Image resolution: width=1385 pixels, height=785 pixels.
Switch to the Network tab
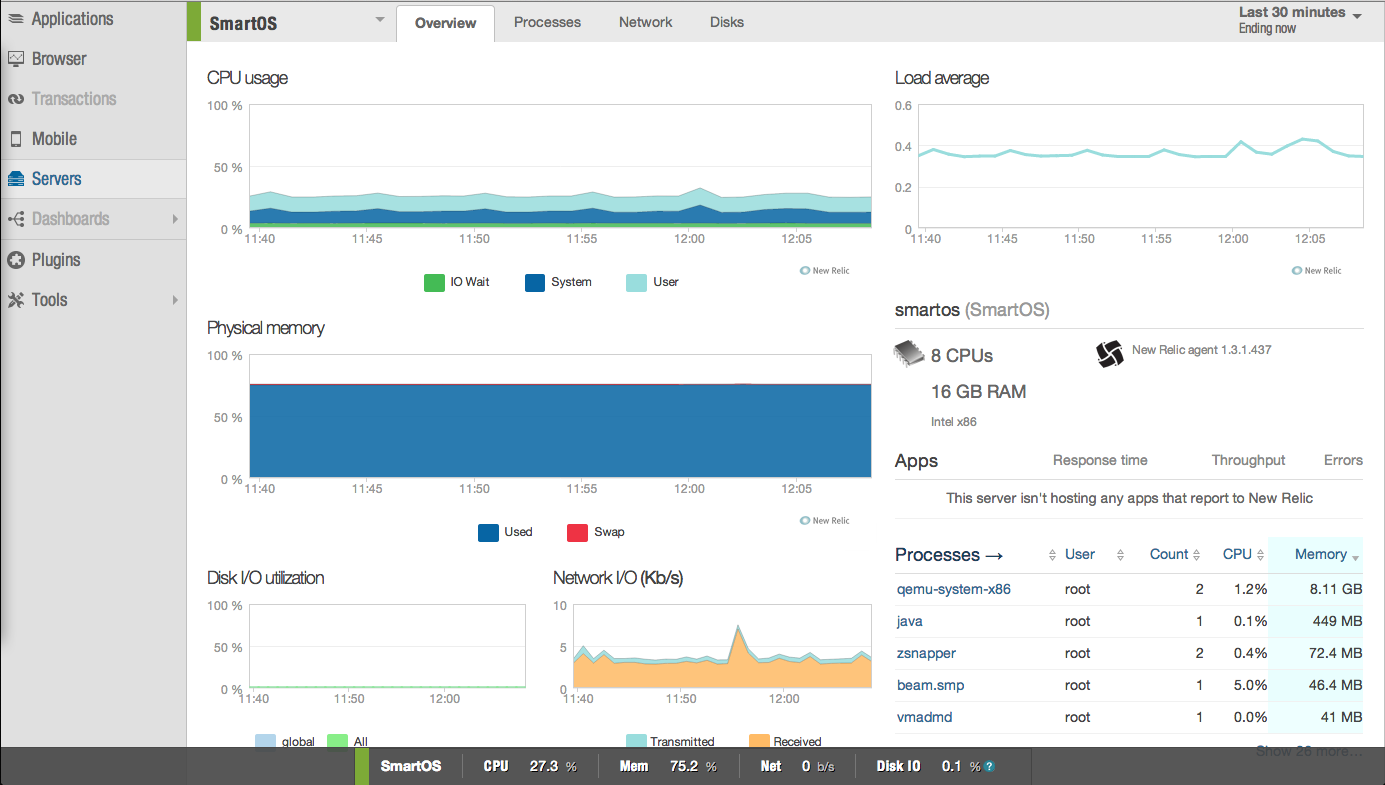645,22
